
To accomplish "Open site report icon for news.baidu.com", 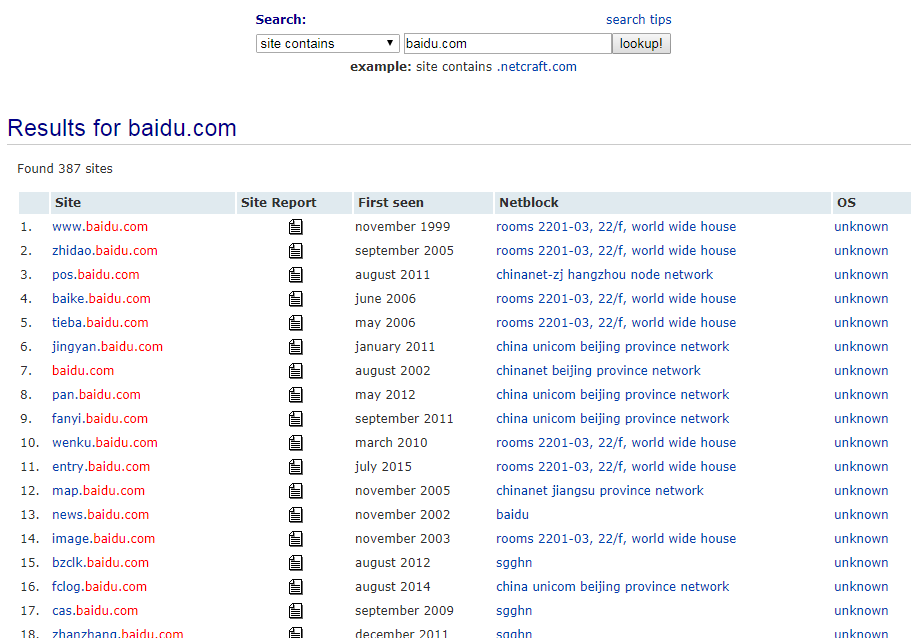I will tap(296, 515).
